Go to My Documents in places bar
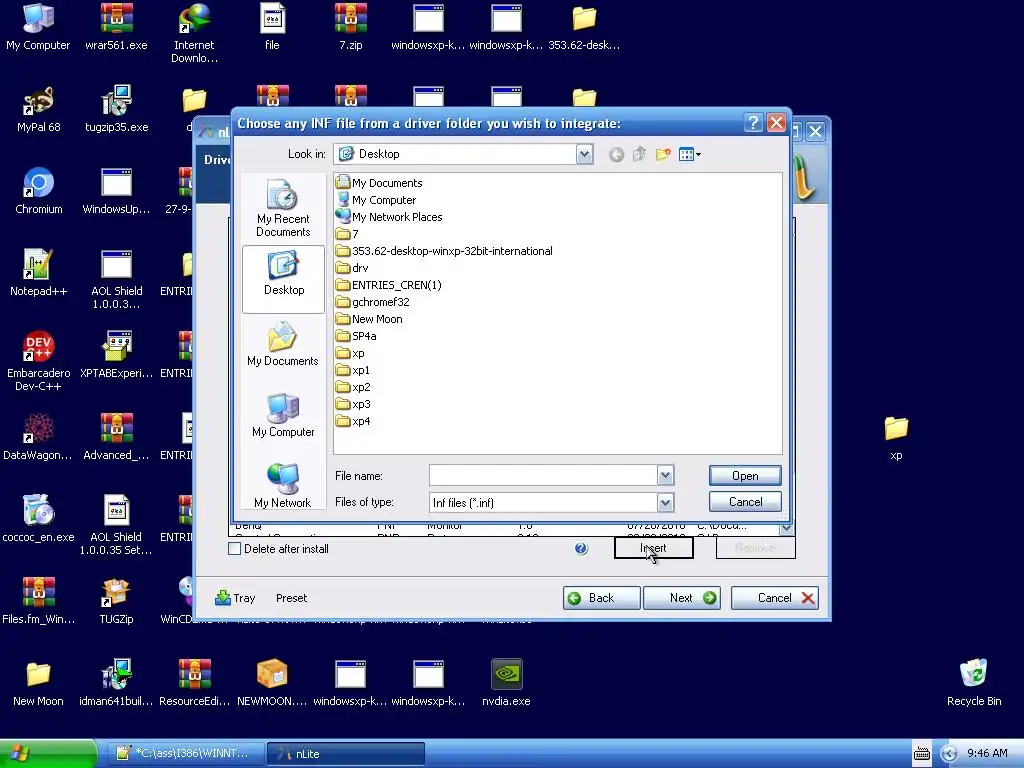The width and height of the screenshot is (1024, 768). pyautogui.click(x=283, y=345)
